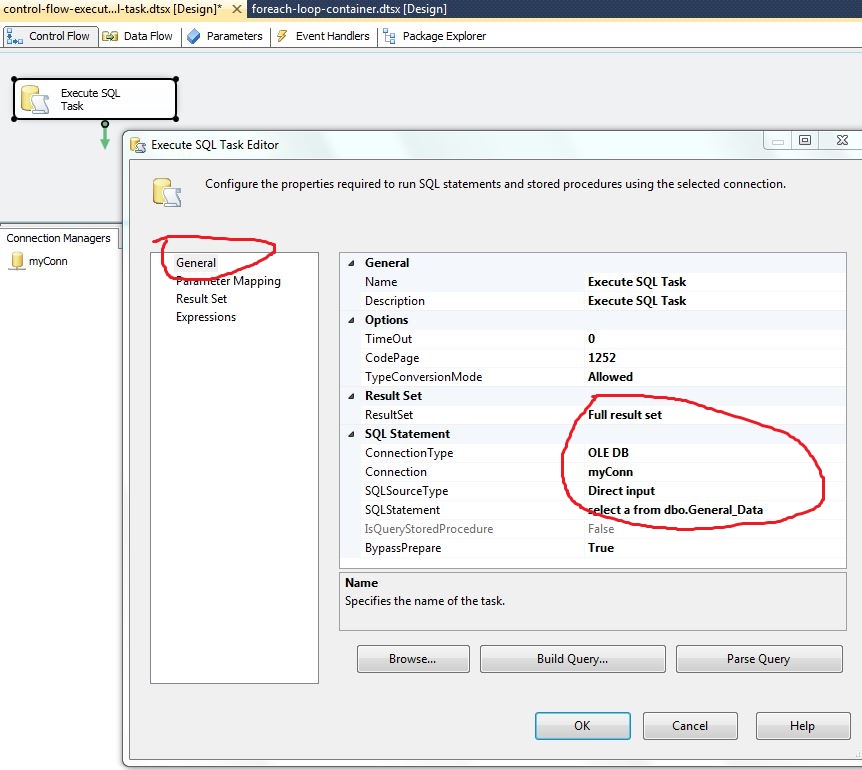Collapse the Options property group
Viewport: 862px width, 770px height.
352,320
